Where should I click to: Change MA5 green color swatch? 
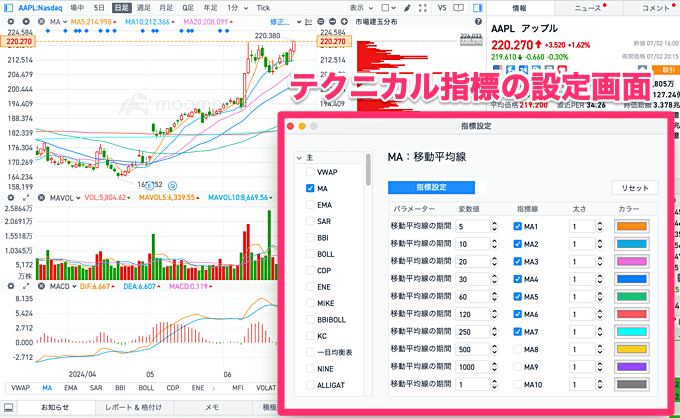tap(632, 297)
